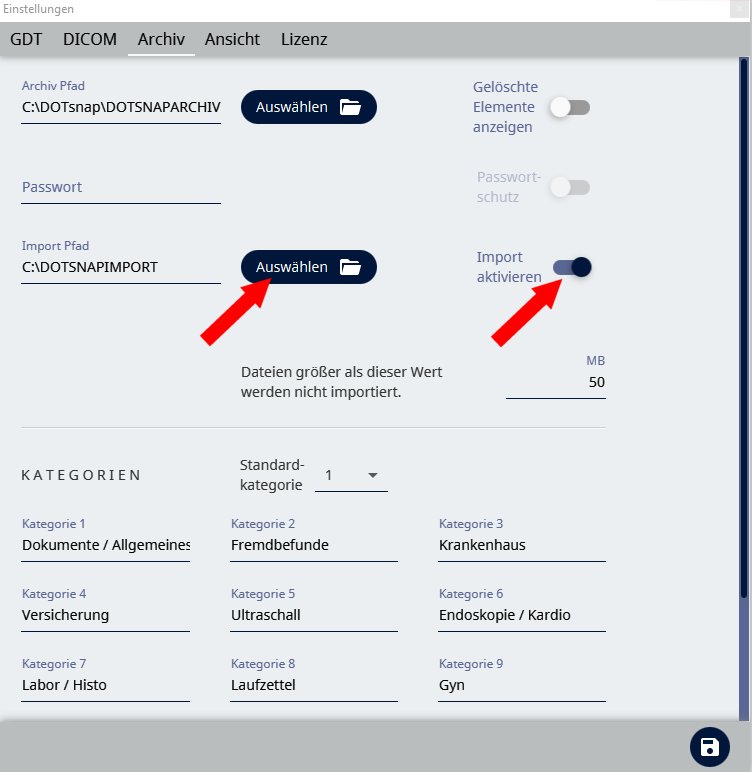This screenshot has height=772, width=752.
Task: Click the Kategorie 5 Ultraschall field
Action: pos(313,615)
